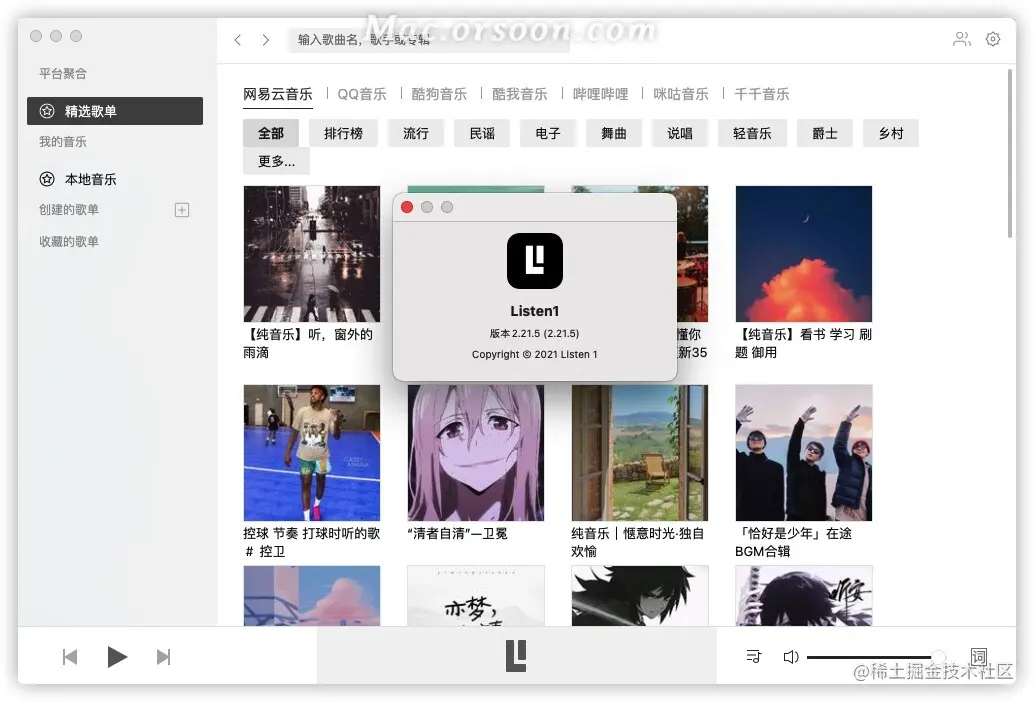Open the pink-haired anime girl playlist cover
The image size is (1034, 702).
click(x=476, y=453)
